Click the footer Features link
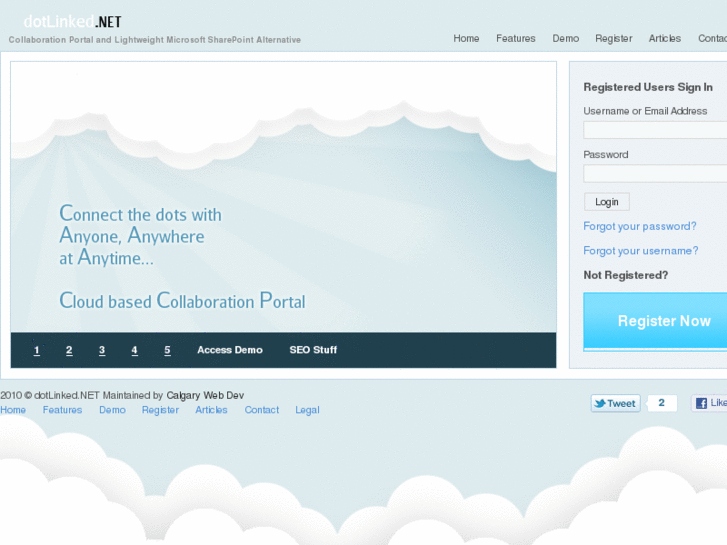Screen dimensions: 727x545 (62, 410)
